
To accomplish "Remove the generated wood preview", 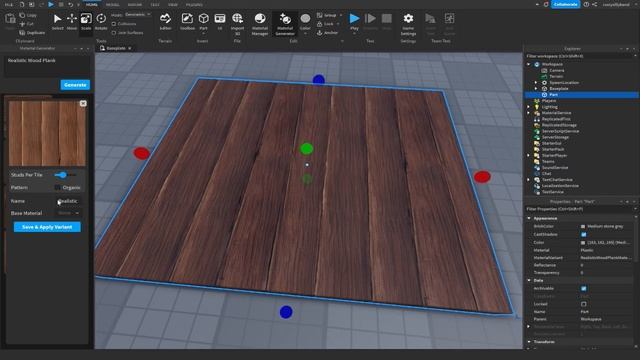I will (x=83, y=104).
